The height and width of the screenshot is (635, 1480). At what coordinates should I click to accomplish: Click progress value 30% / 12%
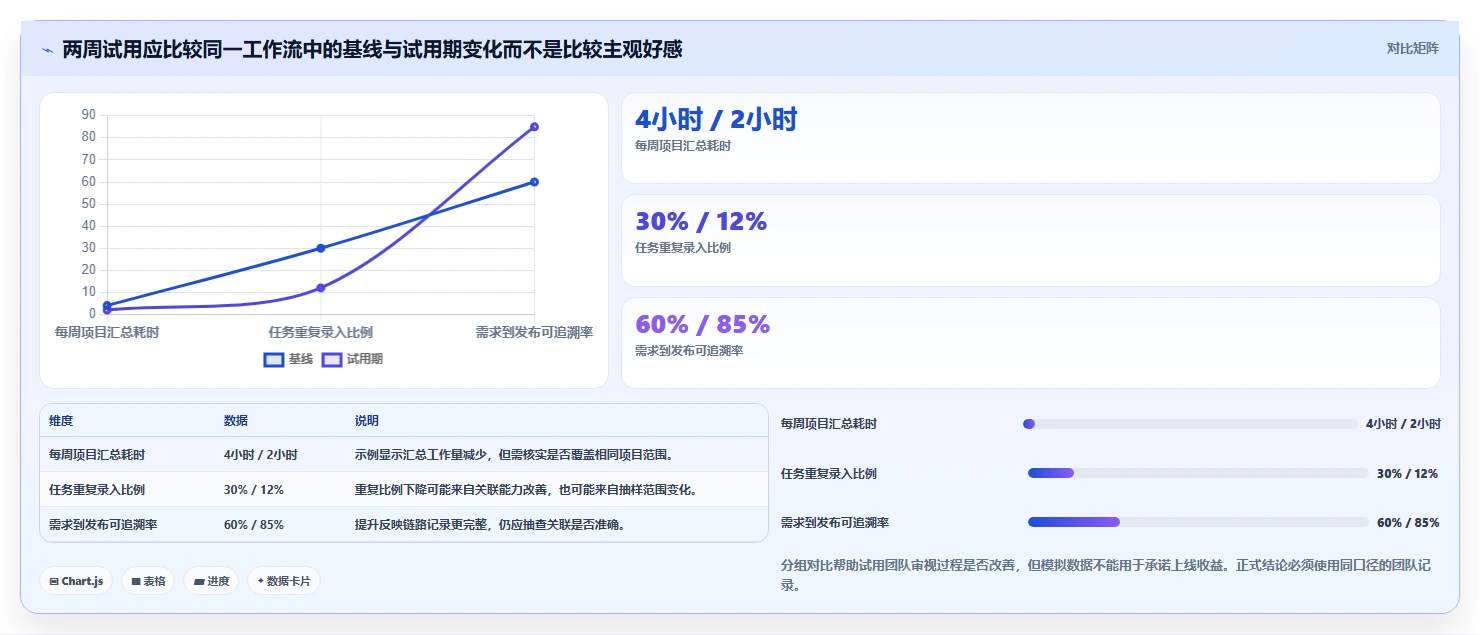tap(1407, 474)
